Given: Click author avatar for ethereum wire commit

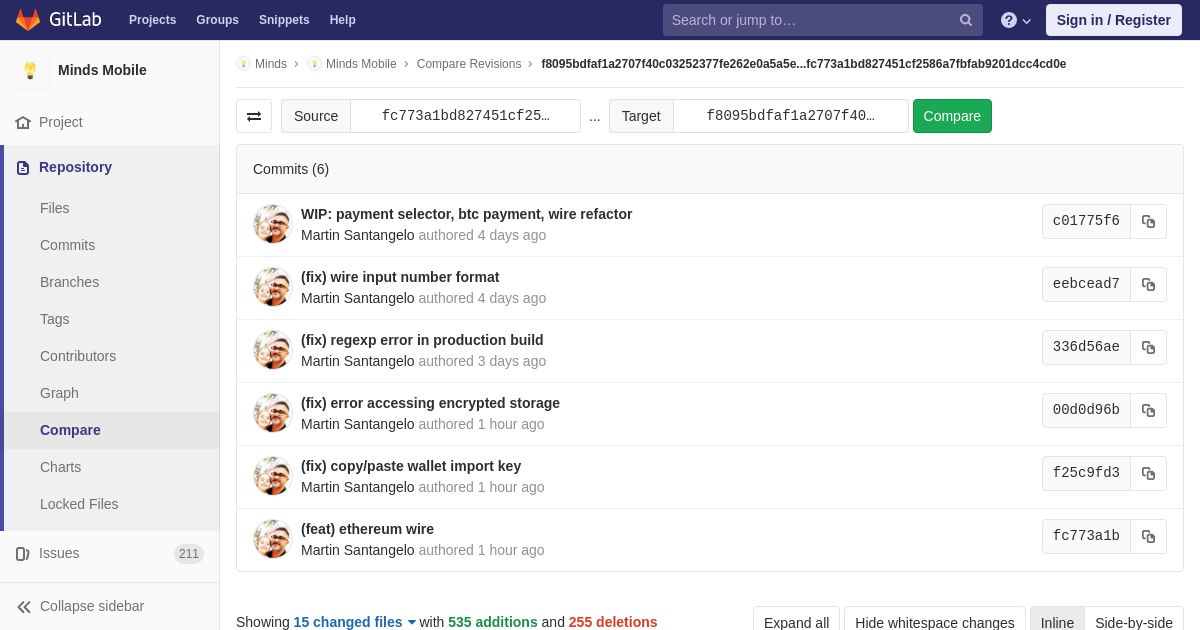Looking at the screenshot, I should 272,539.
